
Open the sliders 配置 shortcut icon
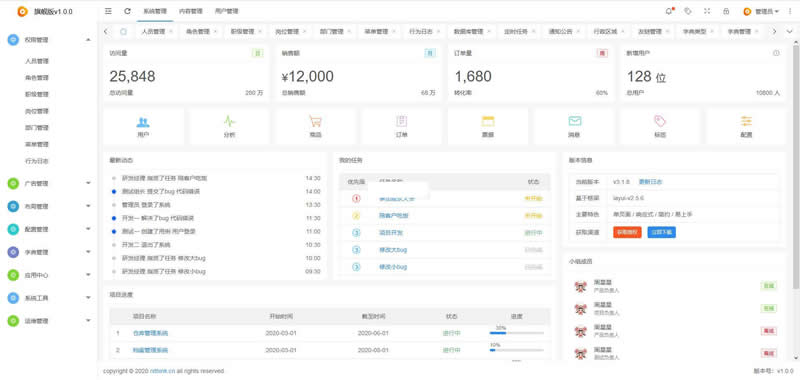click(x=746, y=126)
